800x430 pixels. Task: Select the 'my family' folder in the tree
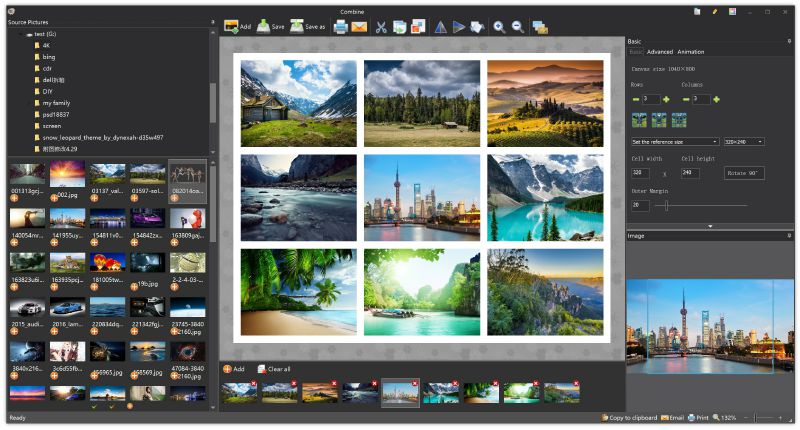[x=56, y=103]
